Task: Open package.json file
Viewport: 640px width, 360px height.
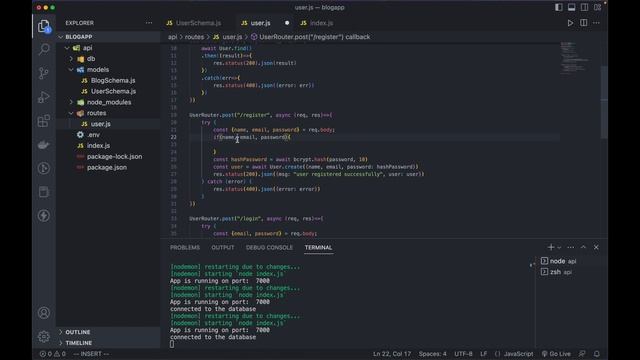Action: 108,167
